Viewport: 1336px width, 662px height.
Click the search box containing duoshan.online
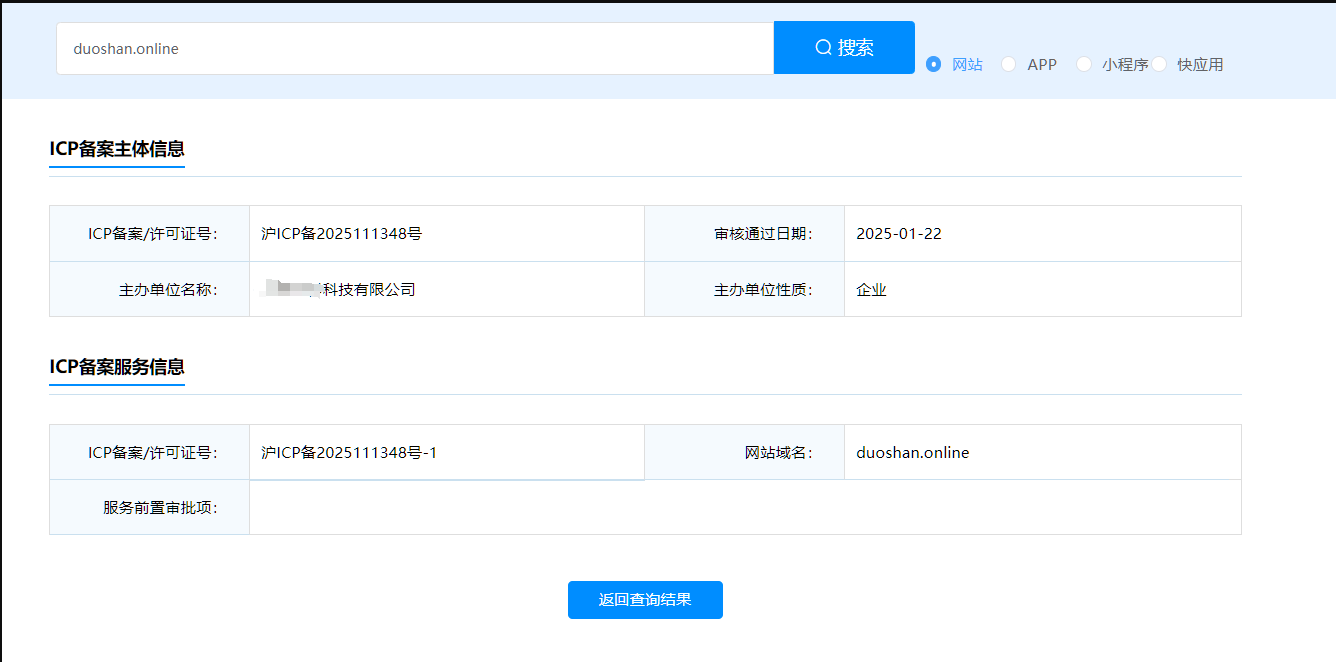tap(415, 48)
